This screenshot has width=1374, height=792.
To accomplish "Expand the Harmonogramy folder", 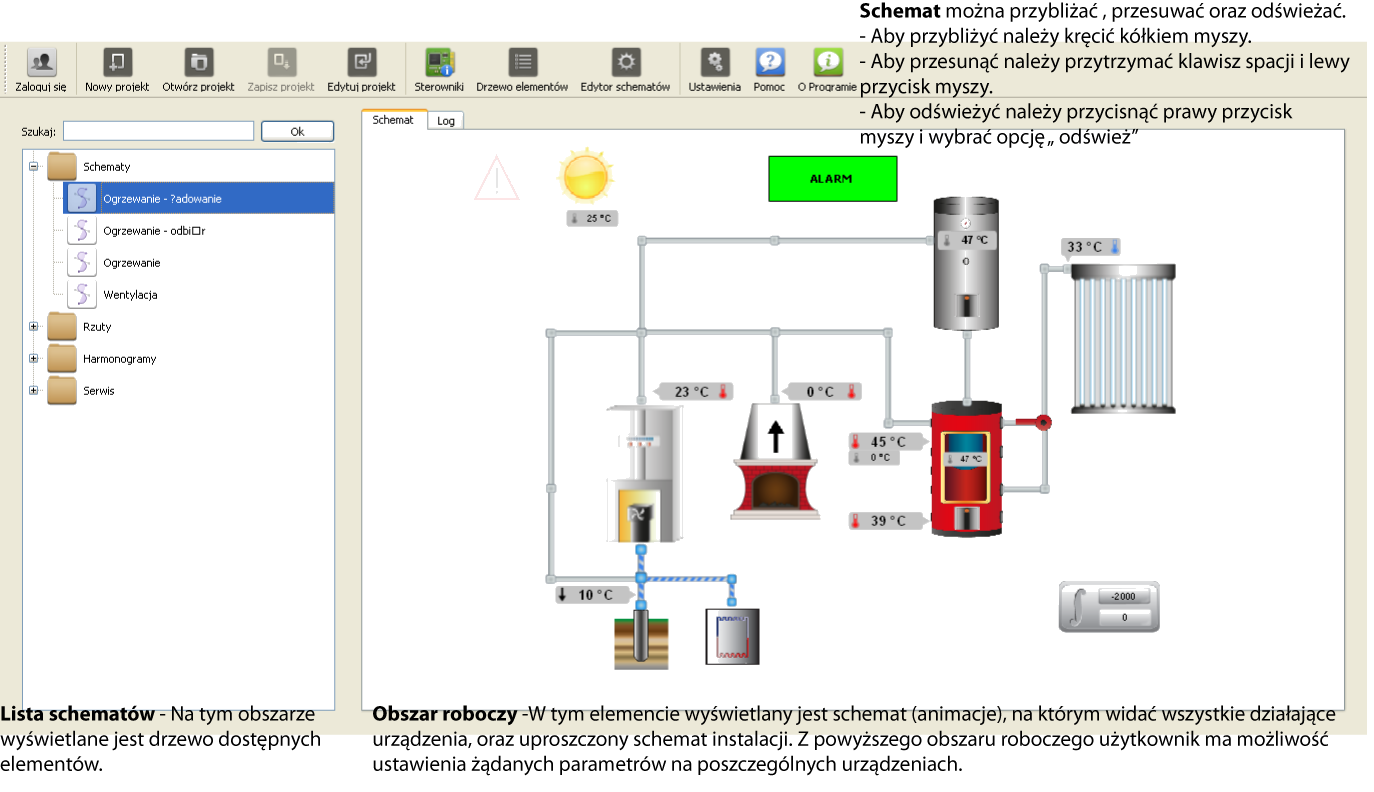I will (34, 359).
